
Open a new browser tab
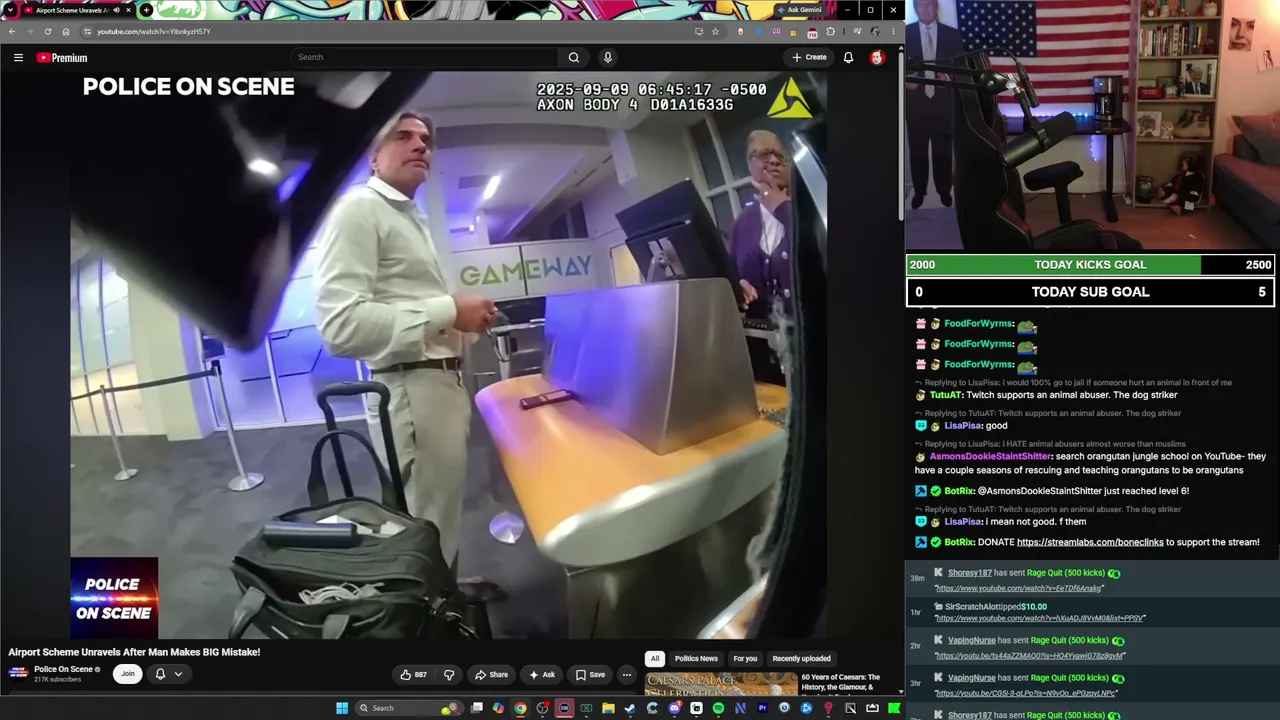tap(146, 10)
